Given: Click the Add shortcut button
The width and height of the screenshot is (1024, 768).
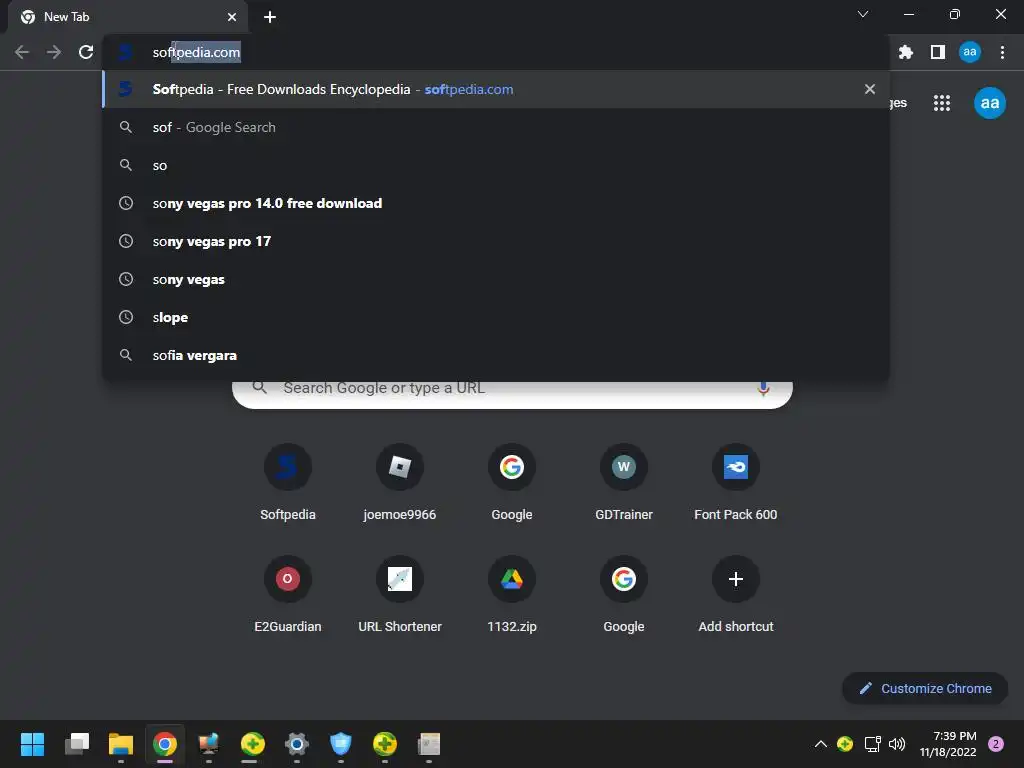Looking at the screenshot, I should [x=736, y=594].
